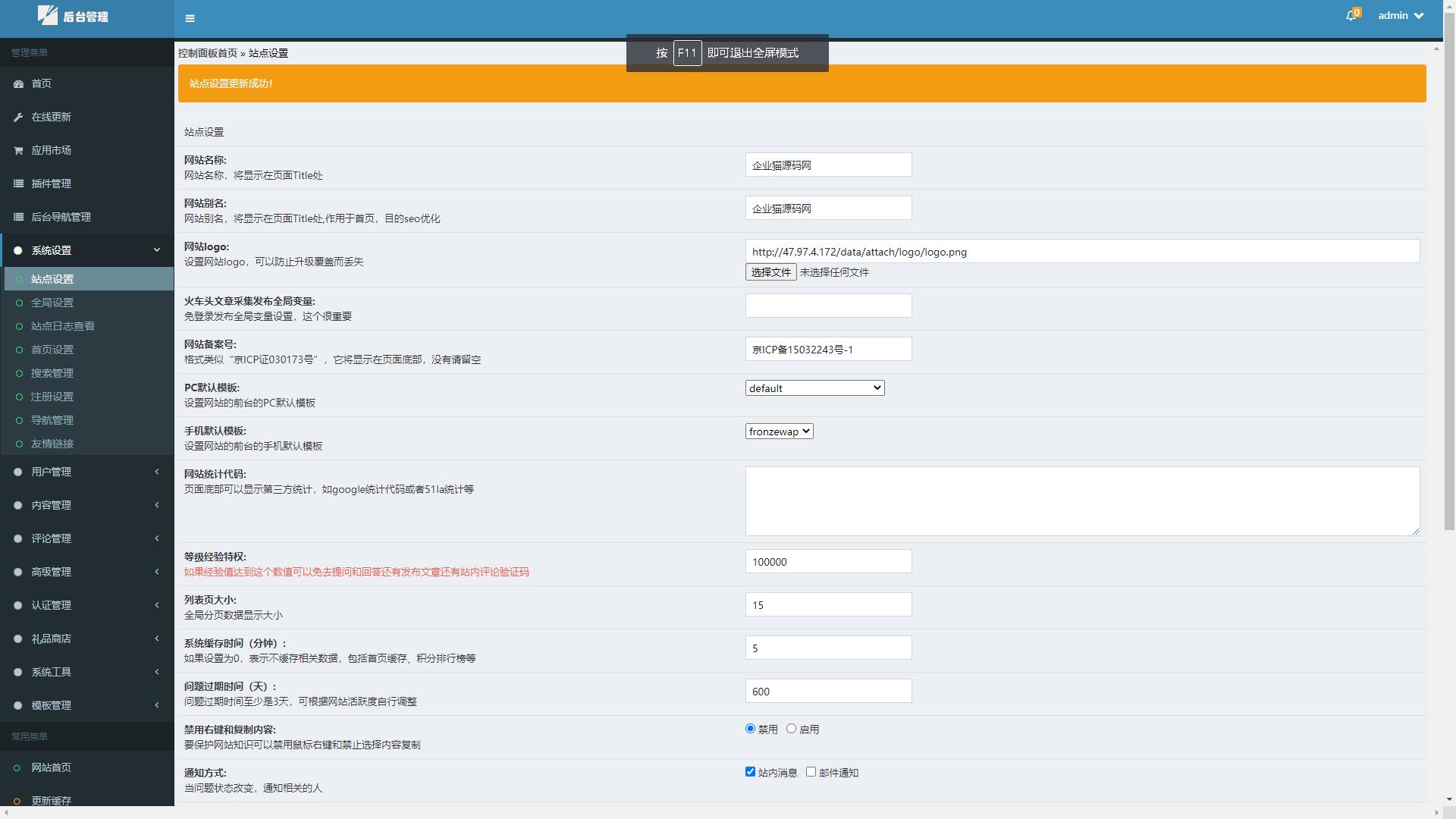Click the shopping cart icon for 应用市场
This screenshot has height=819, width=1456.
pyautogui.click(x=18, y=150)
